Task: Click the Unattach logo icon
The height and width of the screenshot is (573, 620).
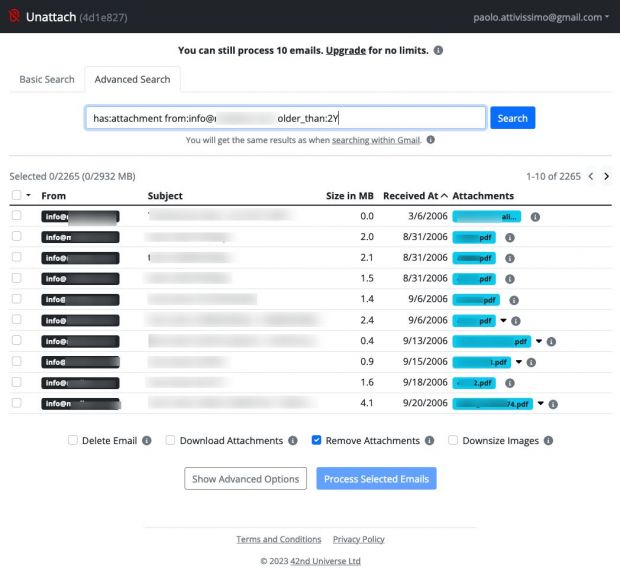Action: coord(14,16)
